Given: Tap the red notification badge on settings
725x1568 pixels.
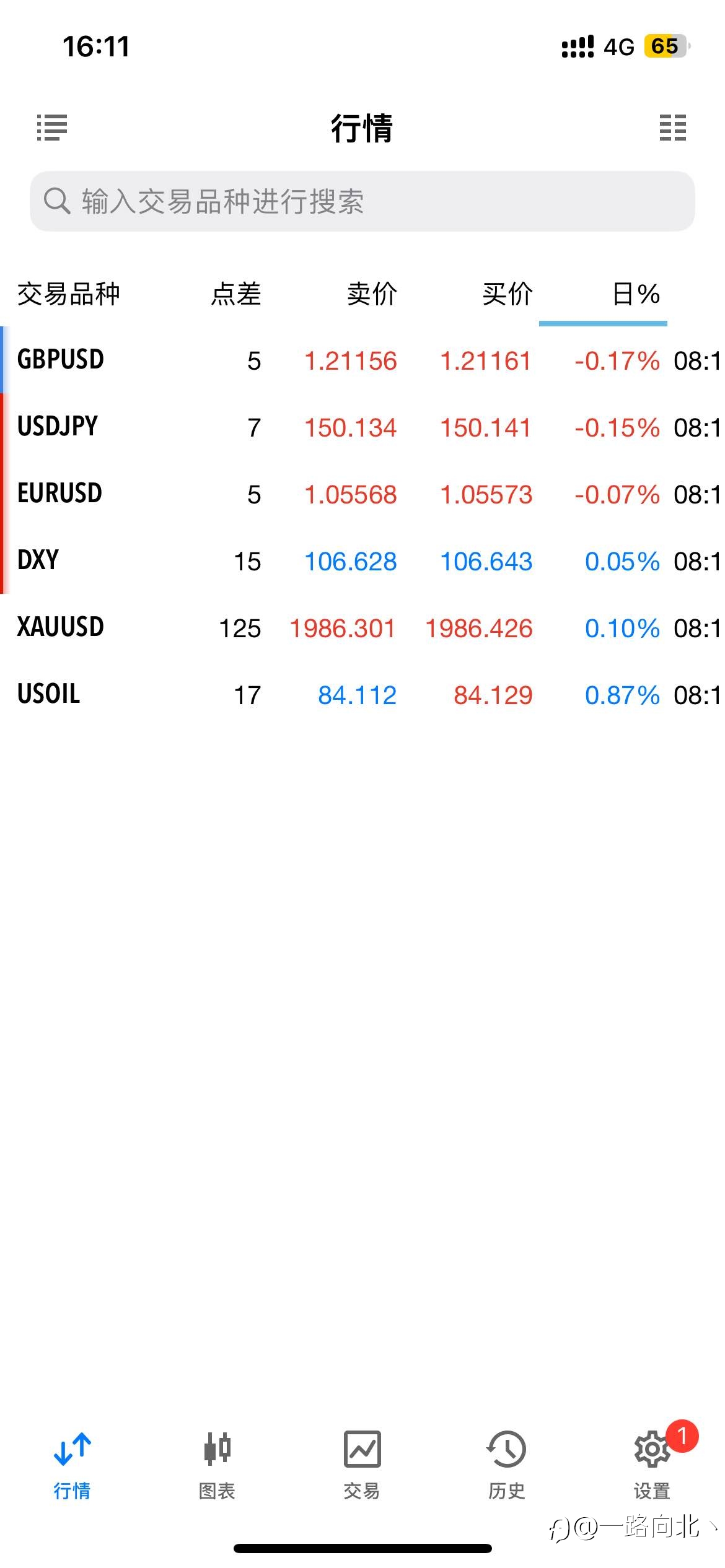Looking at the screenshot, I should (682, 1435).
